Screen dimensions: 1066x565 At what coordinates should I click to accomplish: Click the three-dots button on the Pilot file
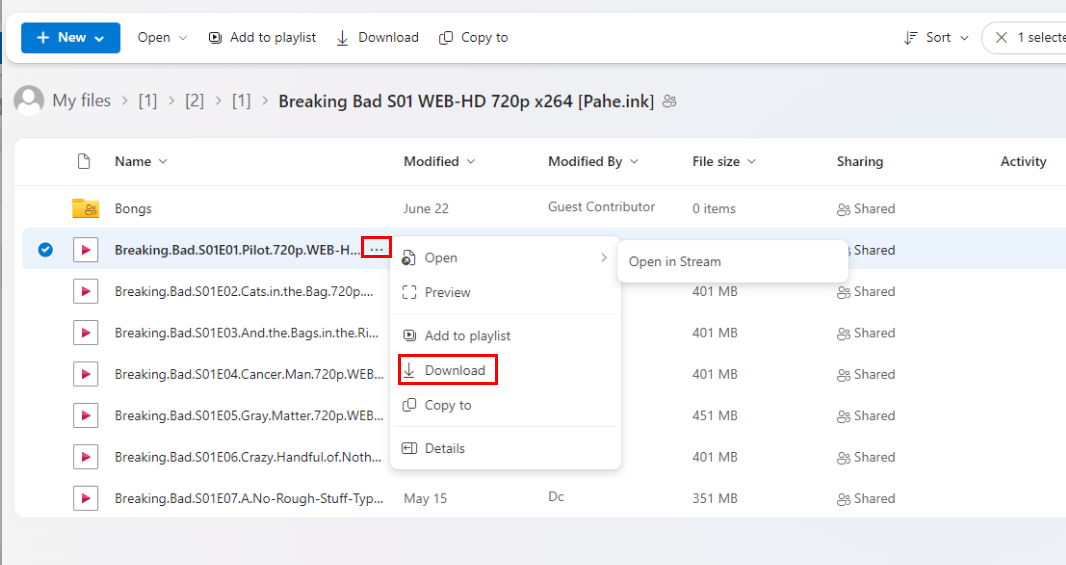click(376, 249)
